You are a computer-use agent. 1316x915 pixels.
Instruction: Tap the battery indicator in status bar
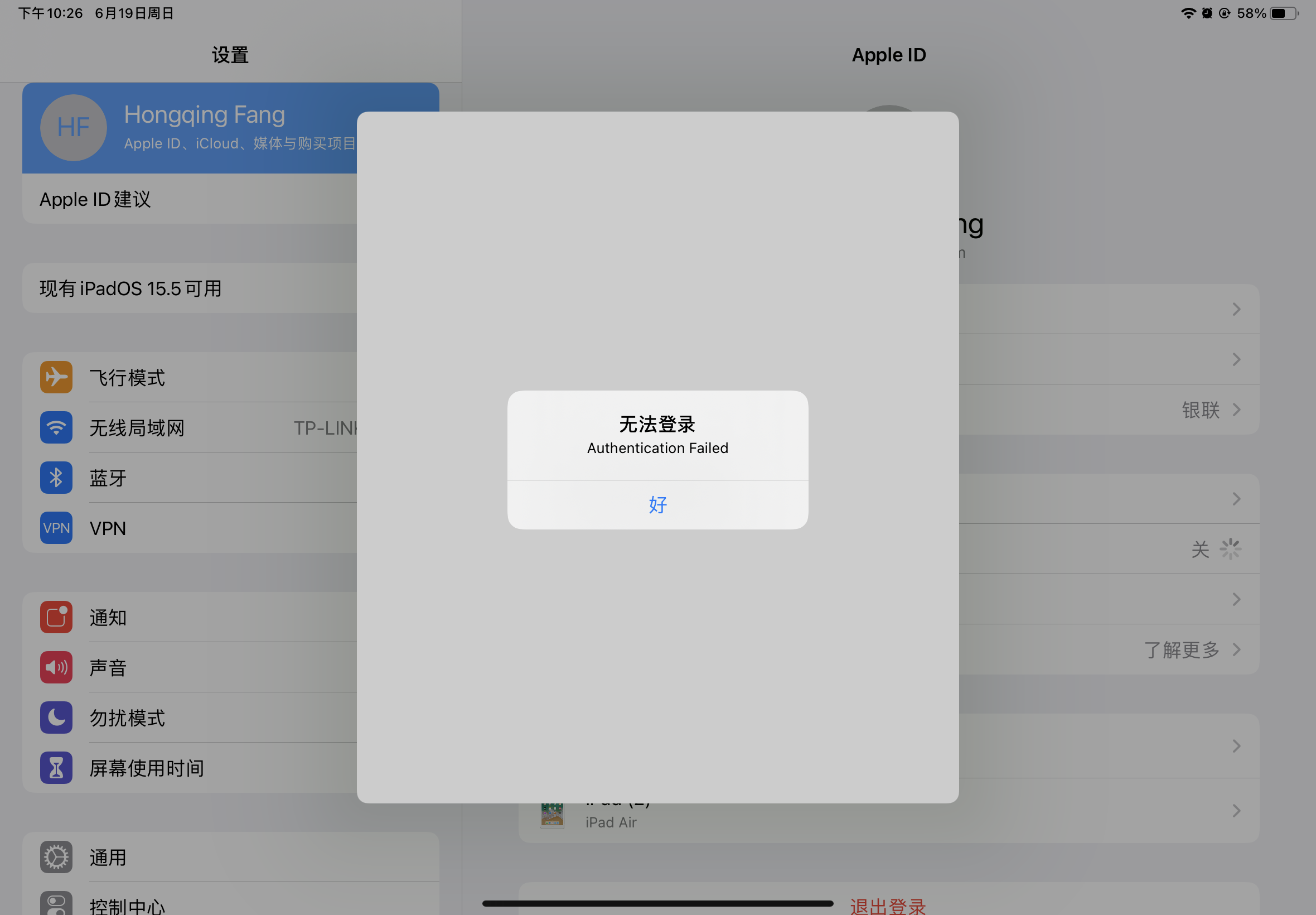1284,13
